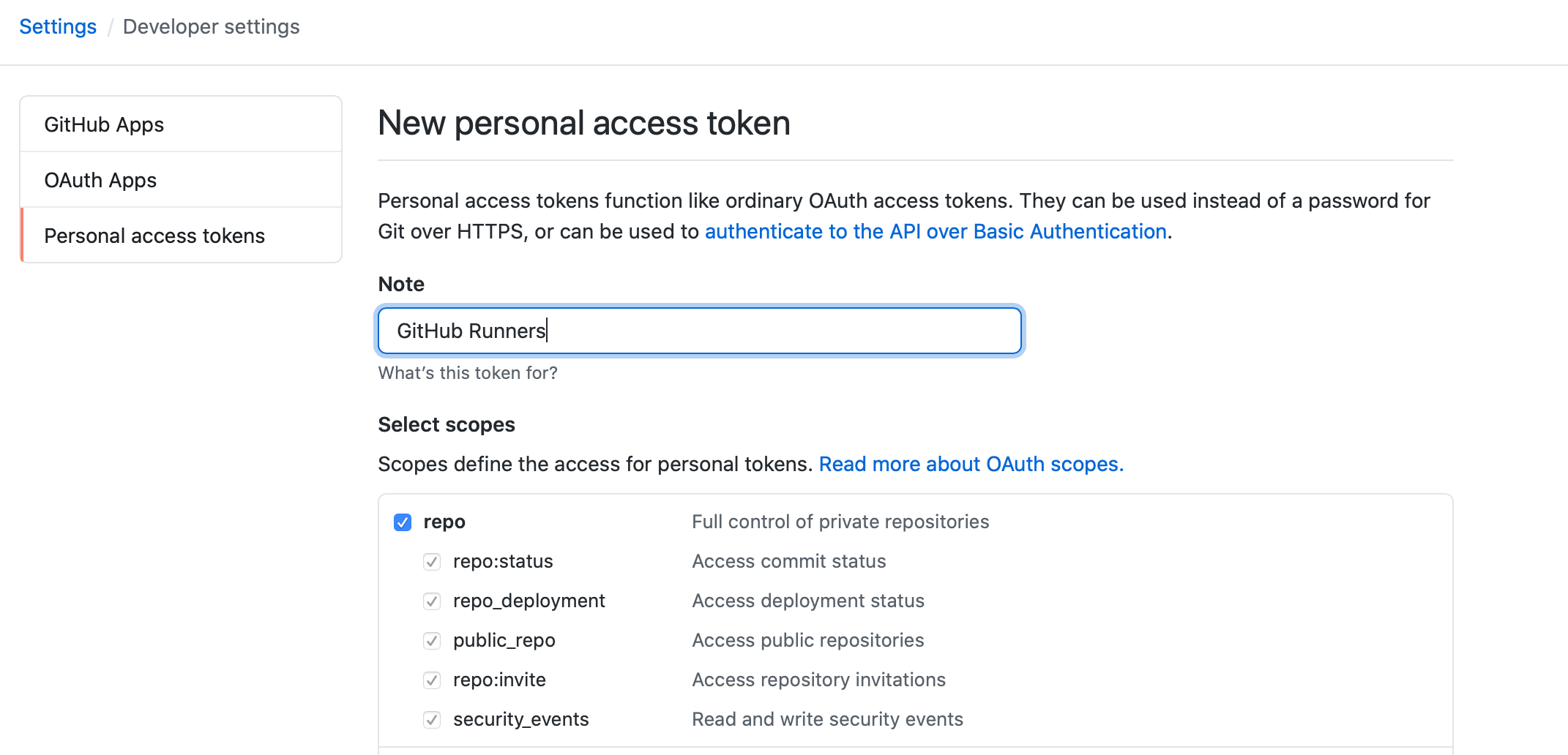This screenshot has width=1568, height=755.
Task: Click the New personal access token heading
Action: point(583,123)
